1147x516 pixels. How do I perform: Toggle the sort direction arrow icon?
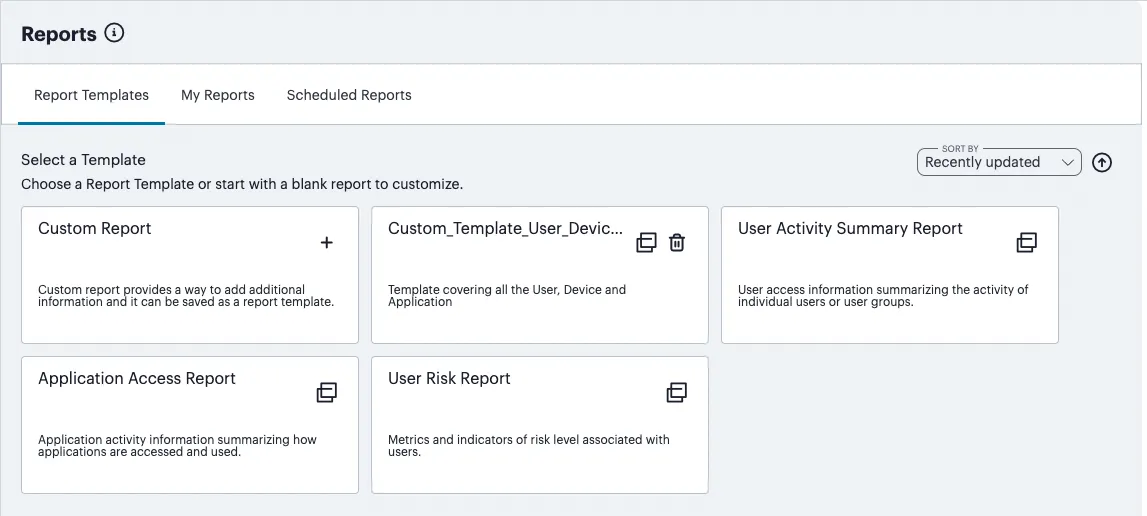1102,162
